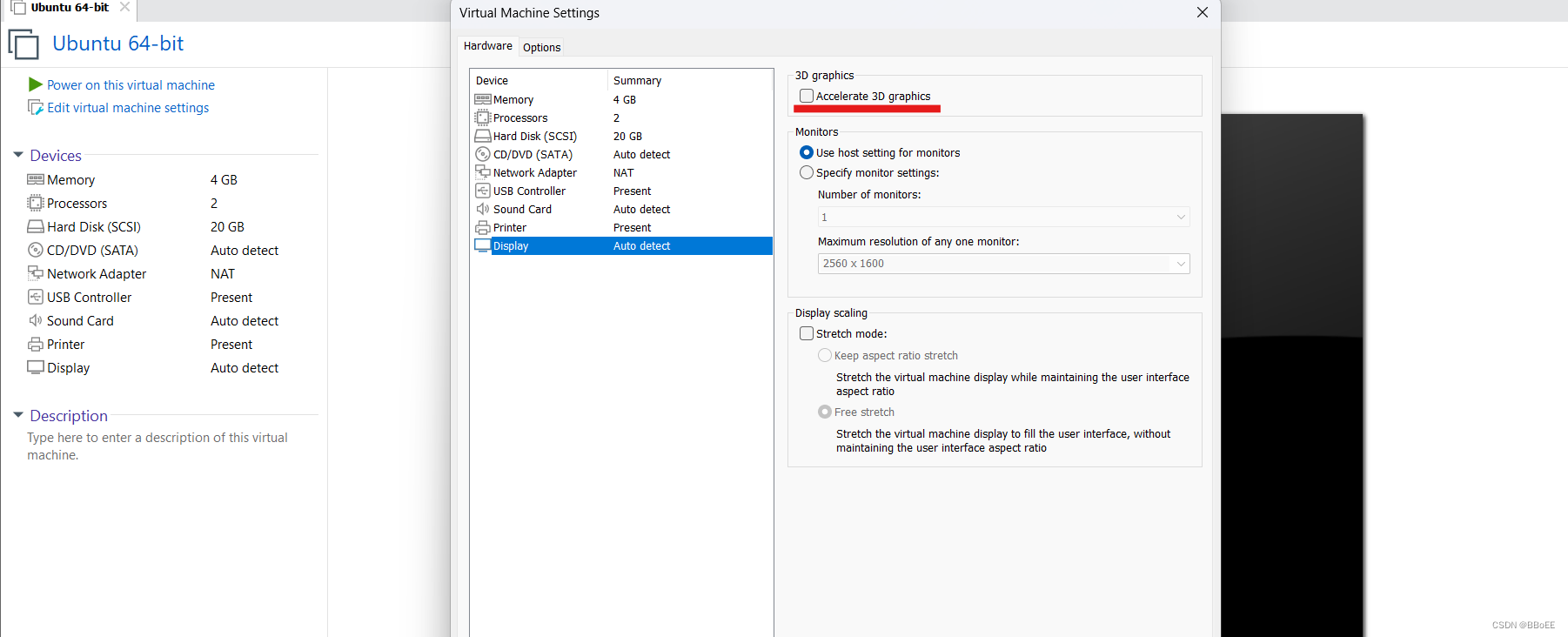Select the highlighted Display row in dialog
Viewport: 1568px width, 637px height.
pyautogui.click(x=621, y=245)
